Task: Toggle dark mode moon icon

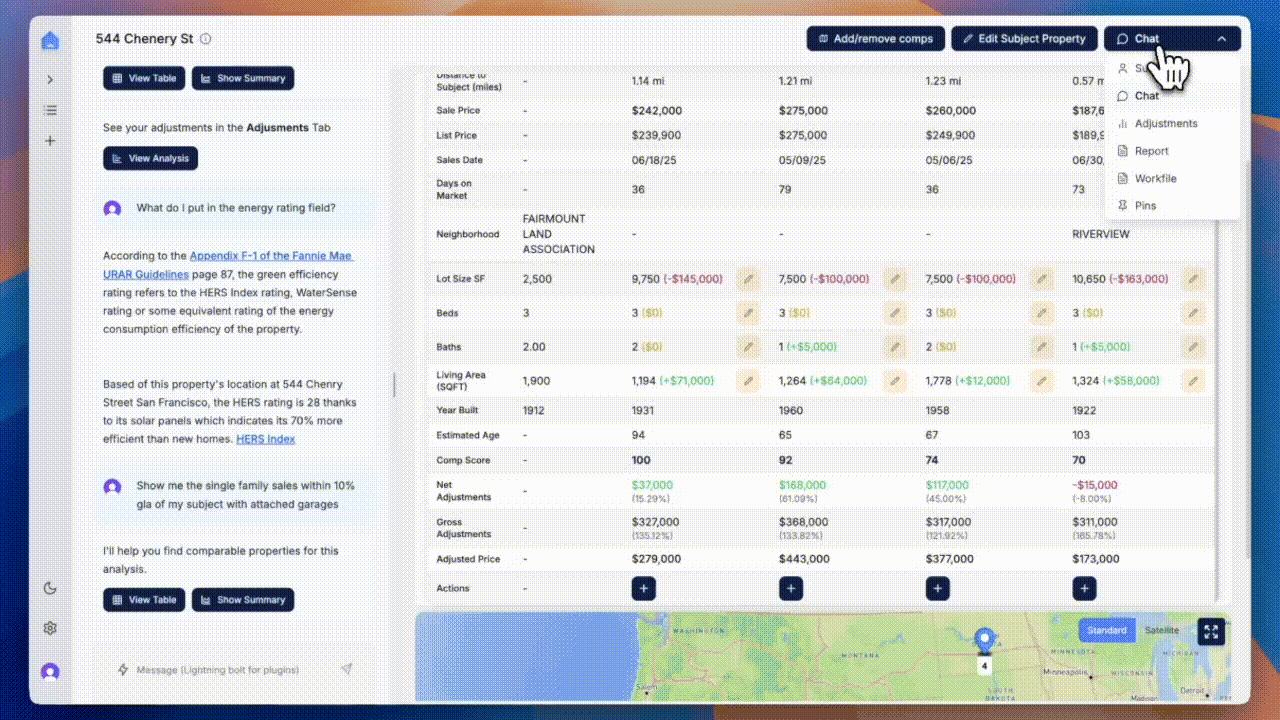Action: click(50, 588)
